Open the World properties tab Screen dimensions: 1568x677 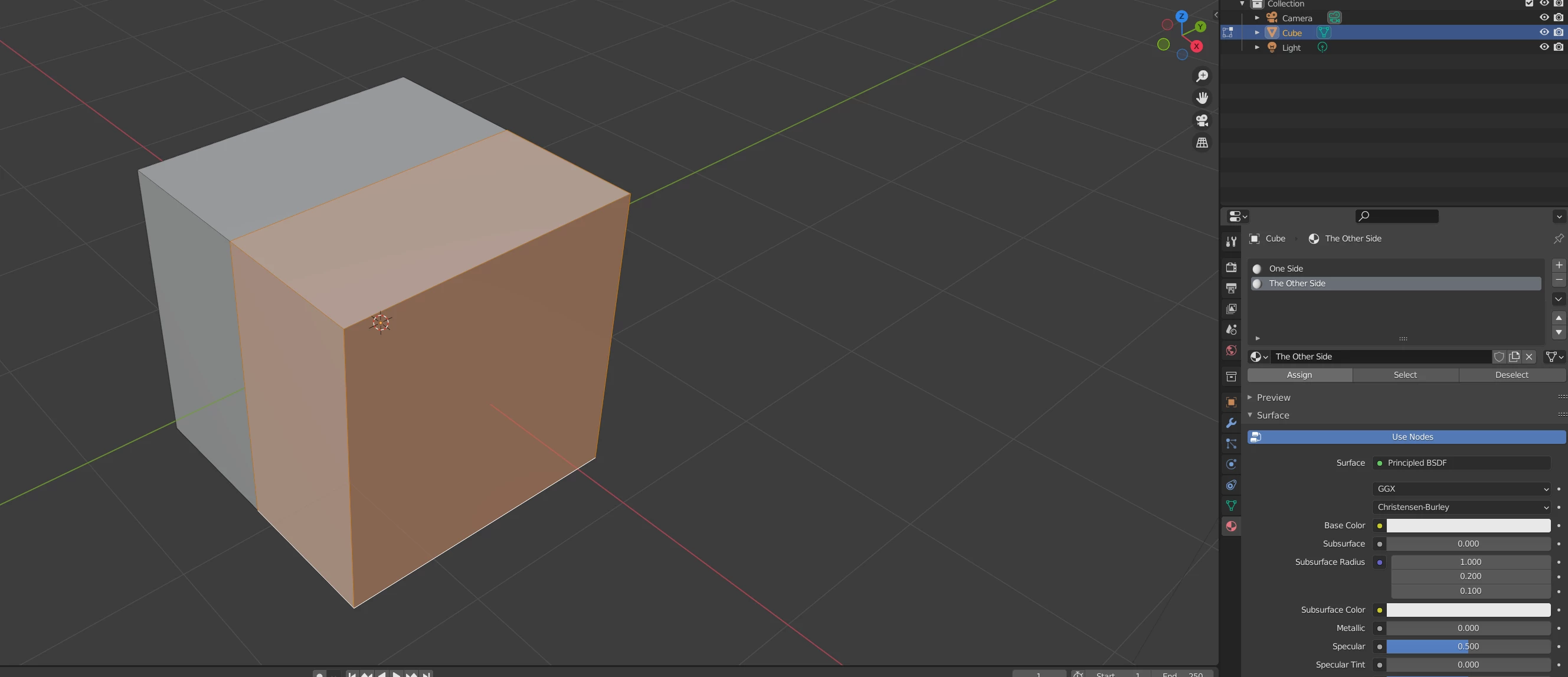1231,351
